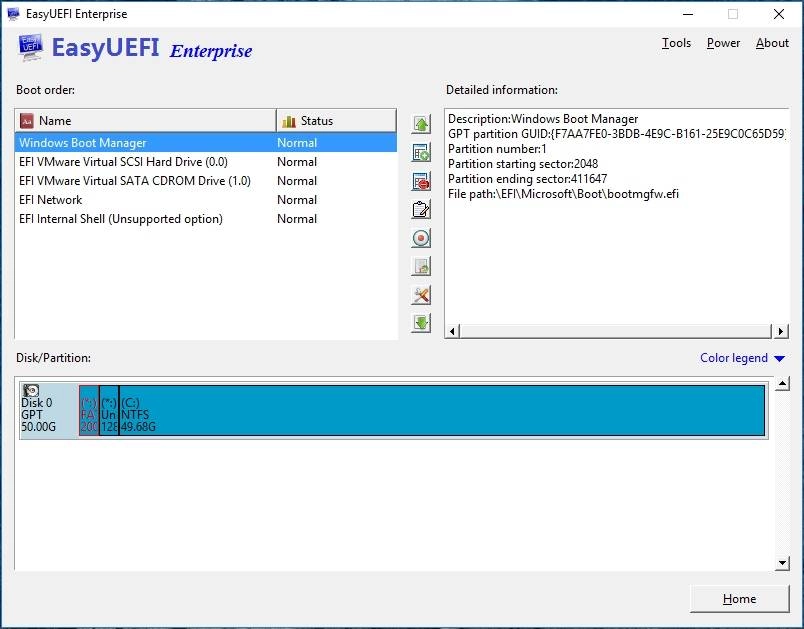Minimize the EasyUEFI window
This screenshot has height=629, width=804.
pyautogui.click(x=688, y=14)
